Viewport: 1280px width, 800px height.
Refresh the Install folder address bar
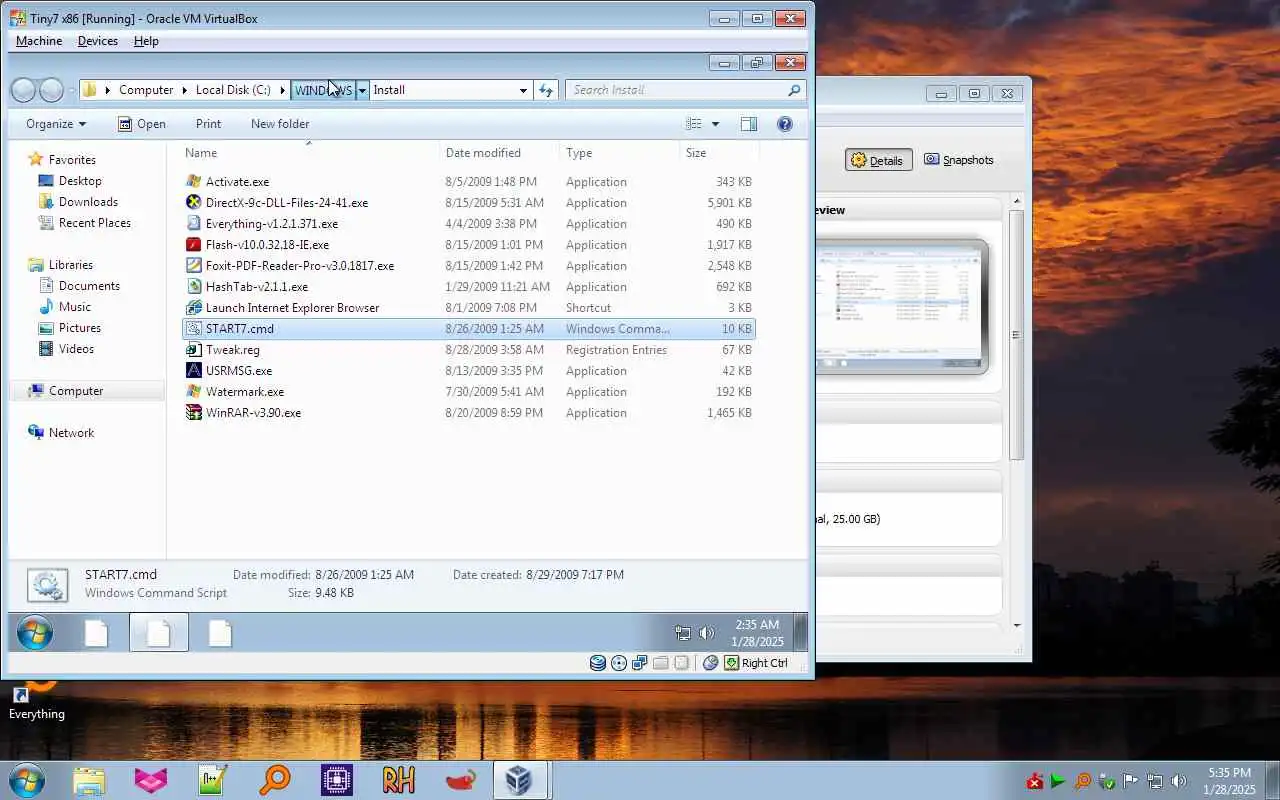[546, 90]
